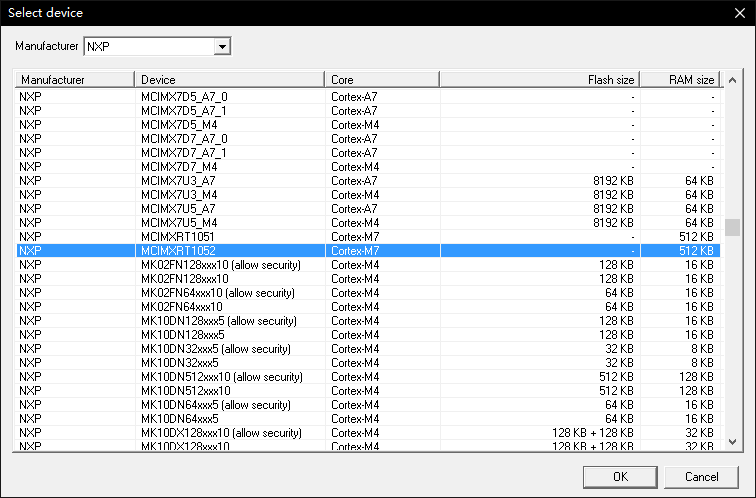Click the scrollbar up arrow
This screenshot has width=756, height=498.
tap(732, 80)
